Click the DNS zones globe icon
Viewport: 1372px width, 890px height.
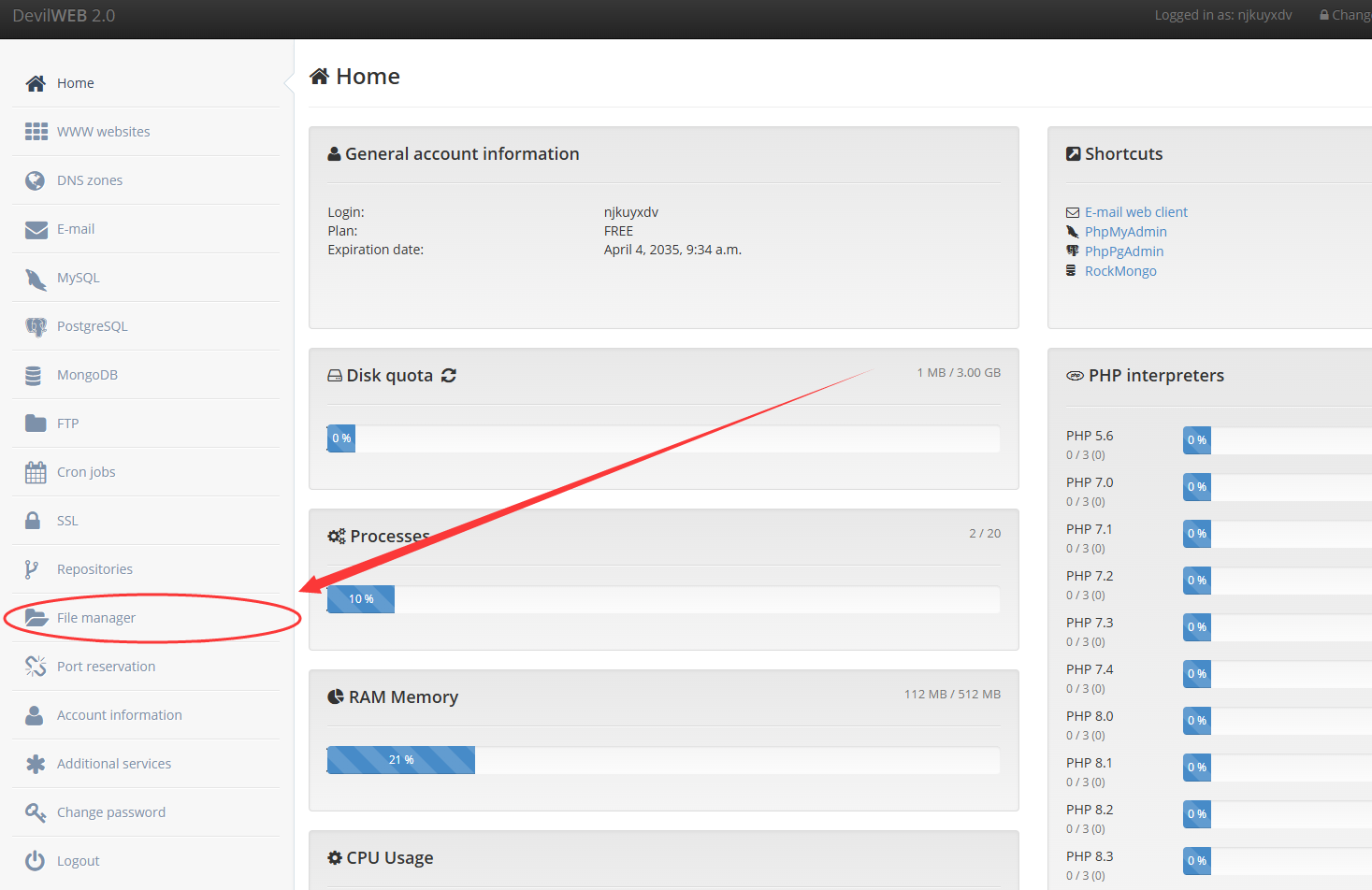[36, 179]
